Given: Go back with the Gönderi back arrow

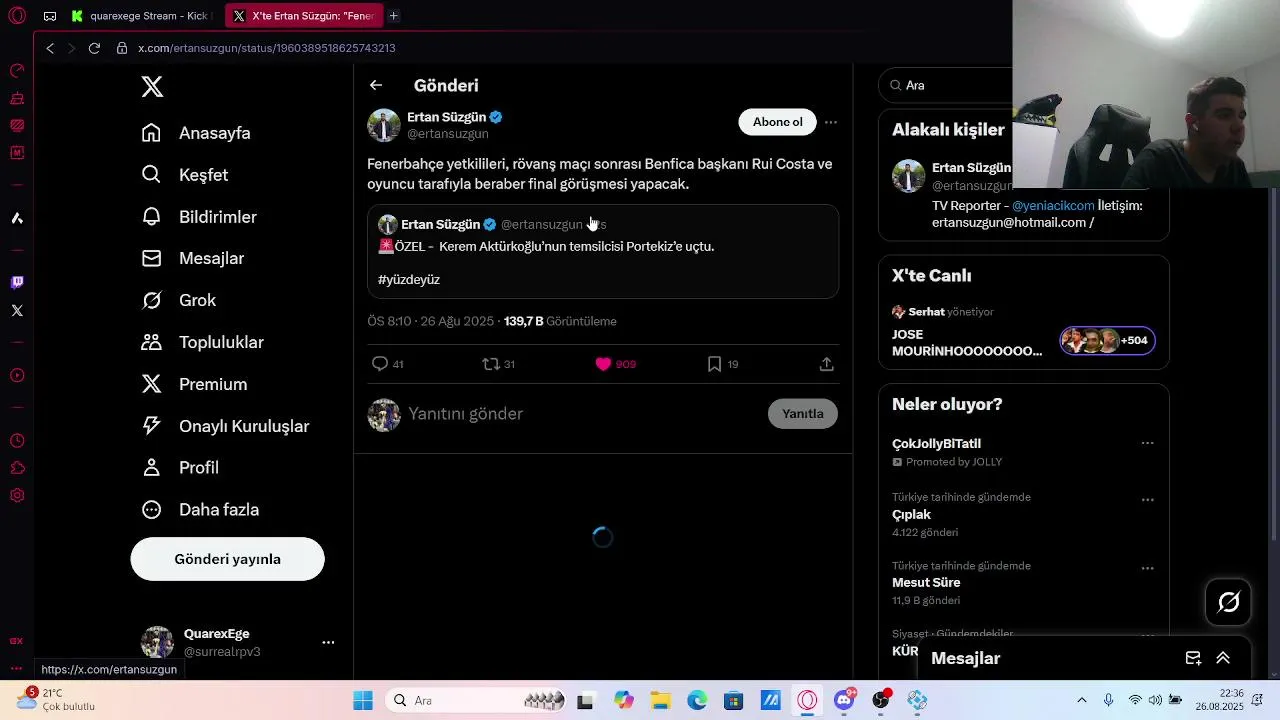Looking at the screenshot, I should click(x=376, y=86).
